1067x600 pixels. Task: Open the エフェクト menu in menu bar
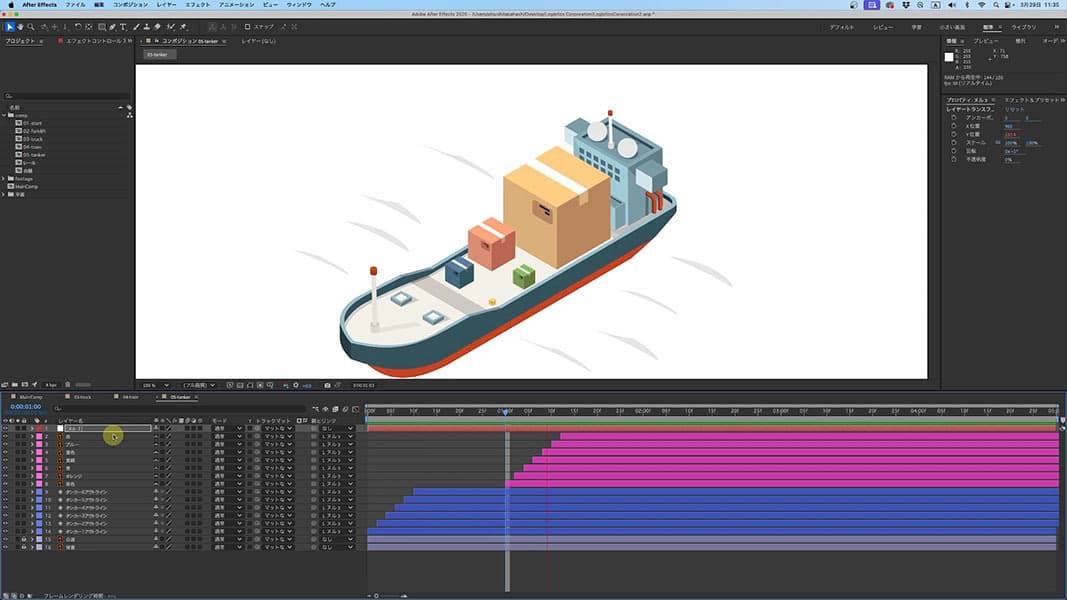(x=197, y=5)
